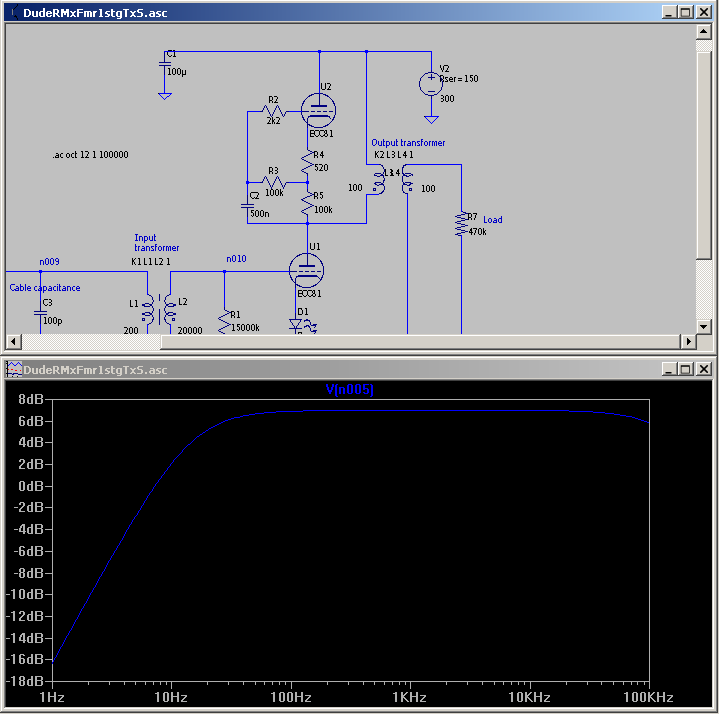Select resistor R5 100k
Image resolution: width=719 pixels, height=715 pixels.
coord(307,204)
